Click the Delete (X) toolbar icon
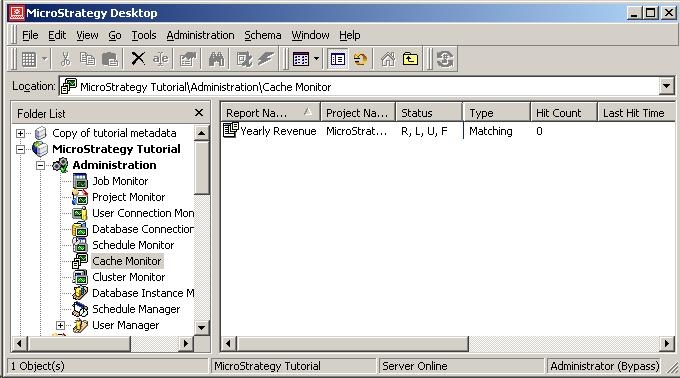 [x=138, y=59]
